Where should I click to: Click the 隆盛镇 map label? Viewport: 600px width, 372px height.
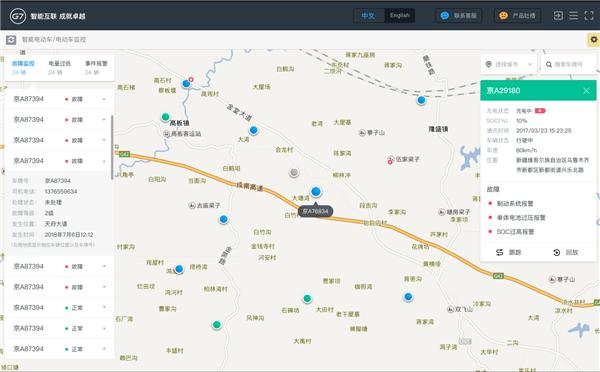(439, 129)
